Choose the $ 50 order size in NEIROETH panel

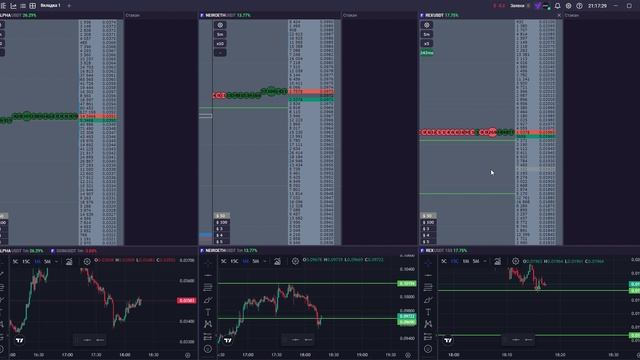coord(221,216)
